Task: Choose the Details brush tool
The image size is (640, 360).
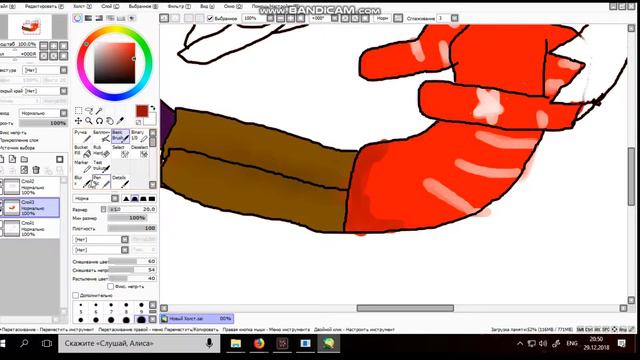Action: pos(120,181)
